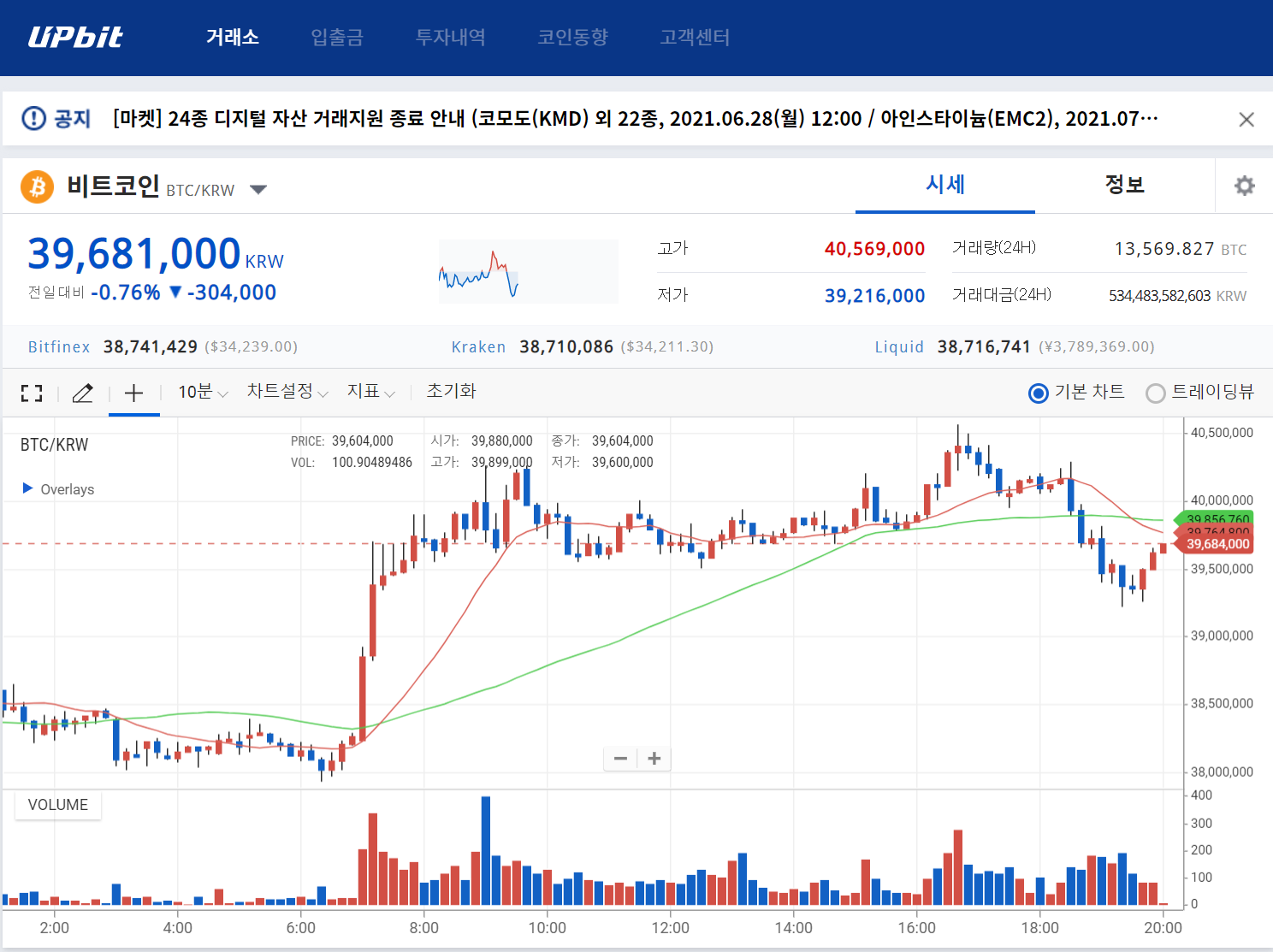Click the 공지 label
Image resolution: width=1273 pixels, height=952 pixels.
click(x=73, y=119)
